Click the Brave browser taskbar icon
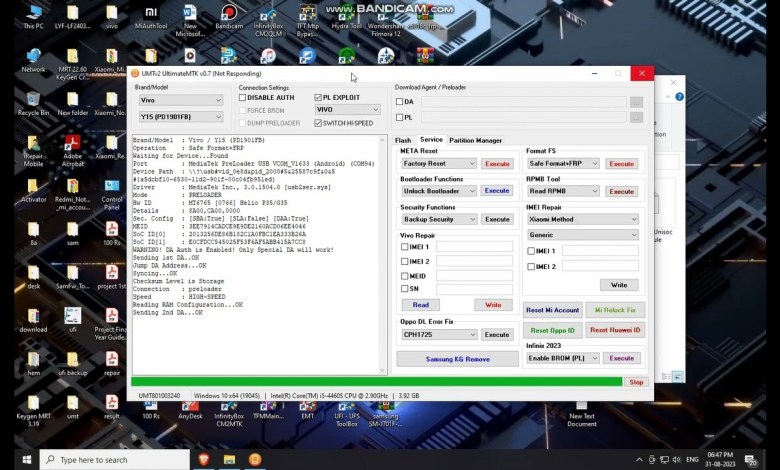This screenshot has height=470, width=780. click(204, 459)
